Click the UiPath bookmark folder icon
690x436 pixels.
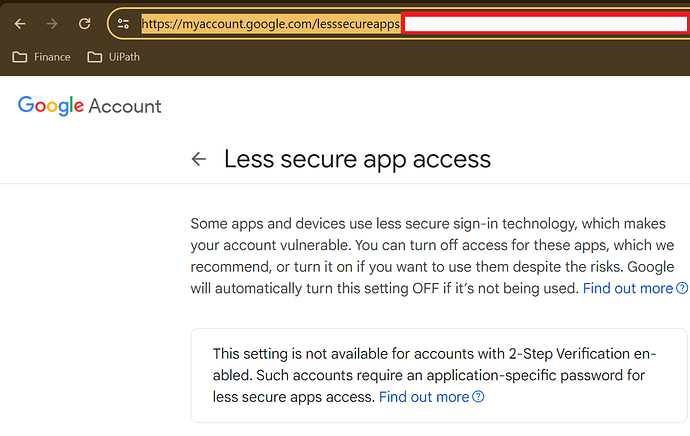95,57
